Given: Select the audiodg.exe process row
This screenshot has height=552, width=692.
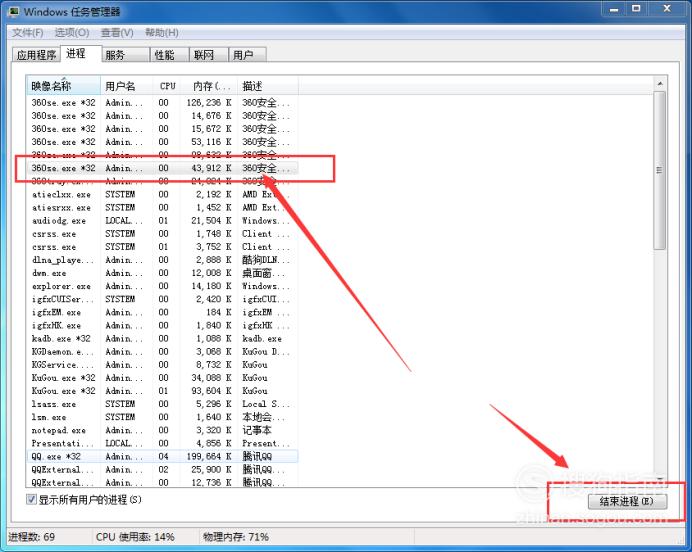Looking at the screenshot, I should [x=162, y=221].
